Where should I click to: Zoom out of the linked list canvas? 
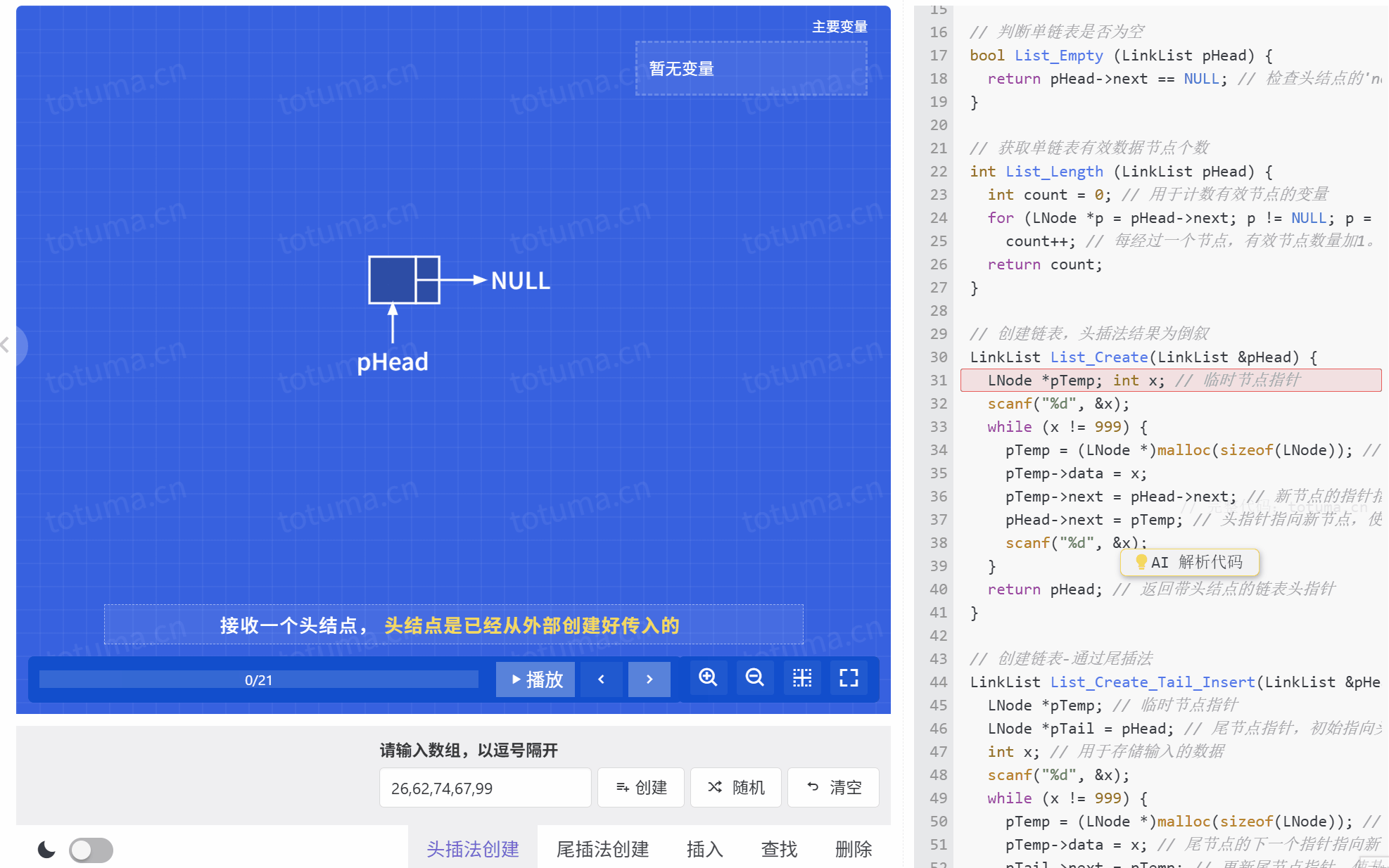click(754, 678)
